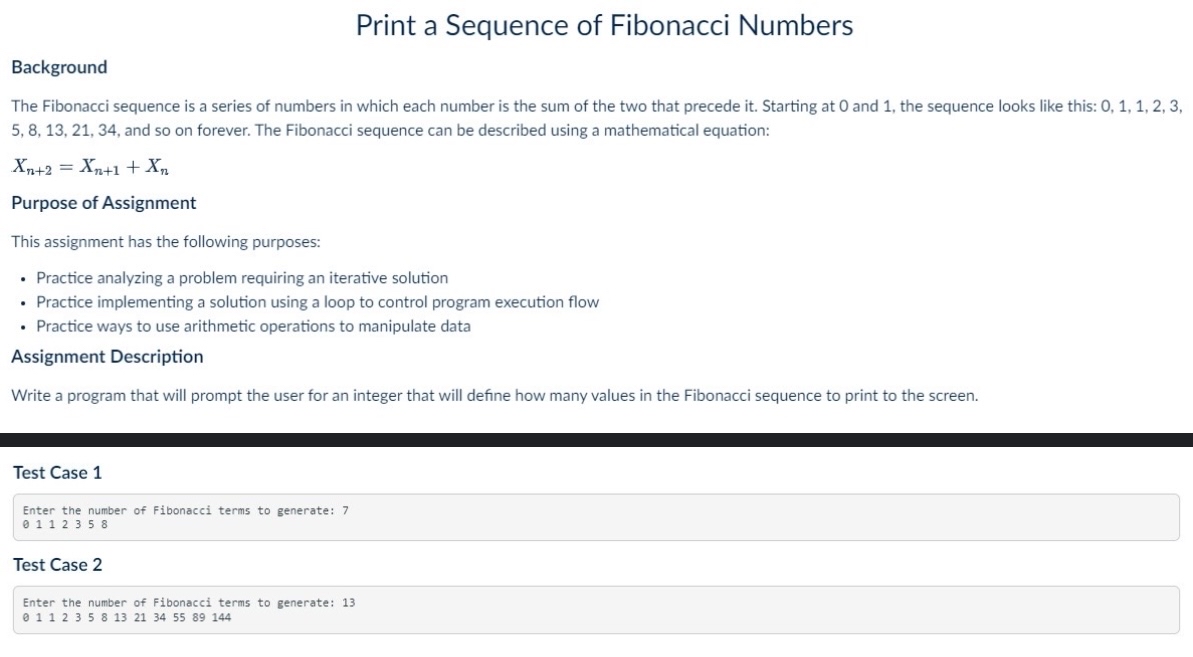Click the '0 1 1 2 3 5 8' output line in Test Case 1

65,524
